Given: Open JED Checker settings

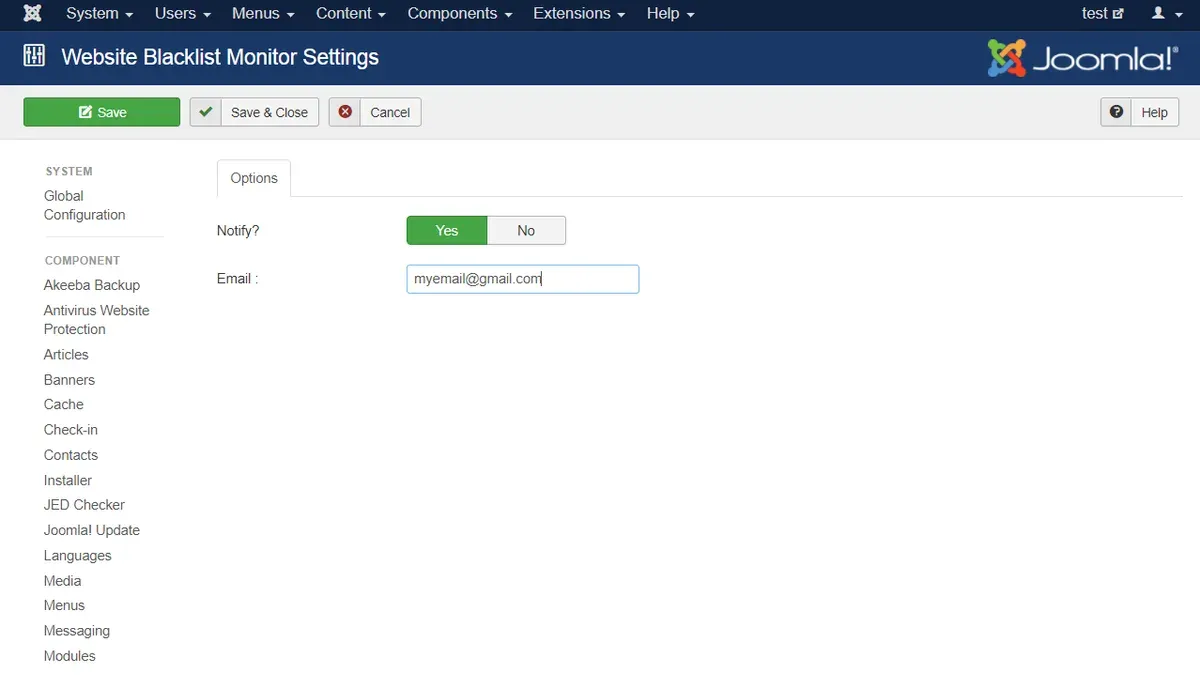Looking at the screenshot, I should point(84,505).
